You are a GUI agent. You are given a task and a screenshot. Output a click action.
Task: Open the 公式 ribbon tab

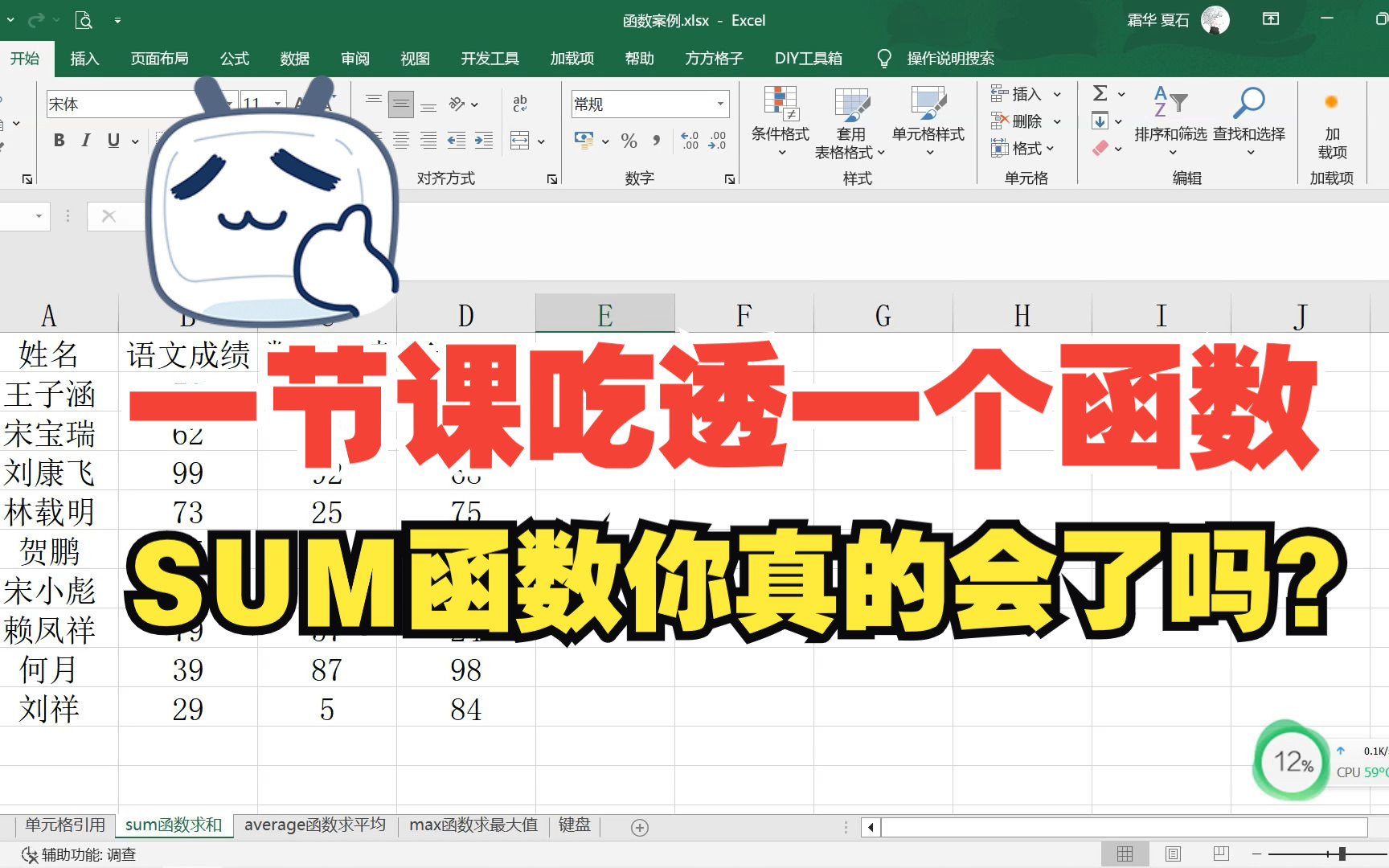pyautogui.click(x=235, y=59)
